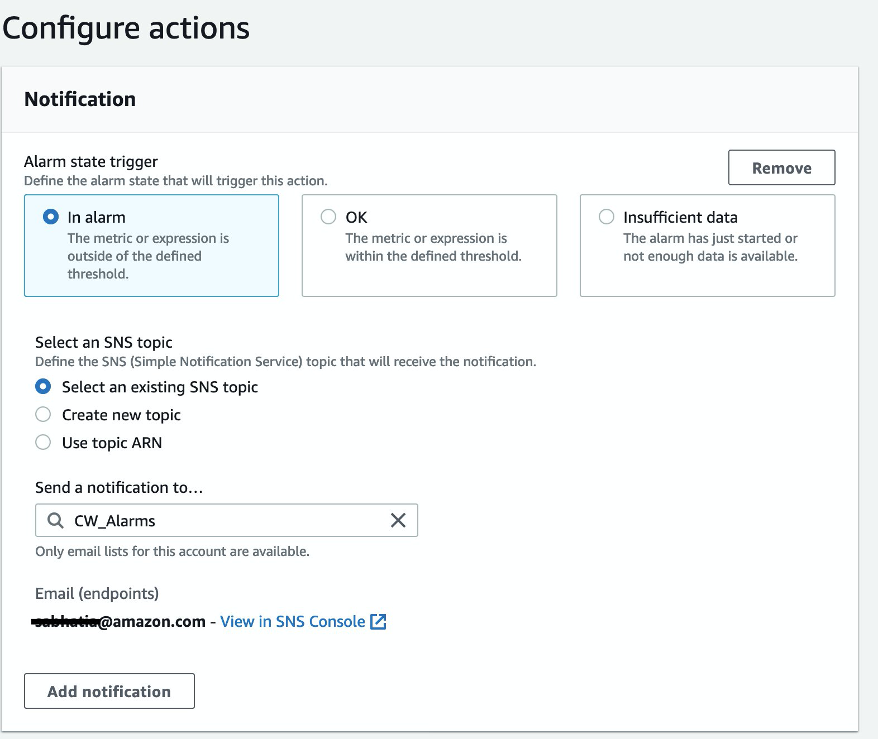Viewport: 879px width, 739px height.
Task: Click the Remove button
Action: pyautogui.click(x=781, y=167)
